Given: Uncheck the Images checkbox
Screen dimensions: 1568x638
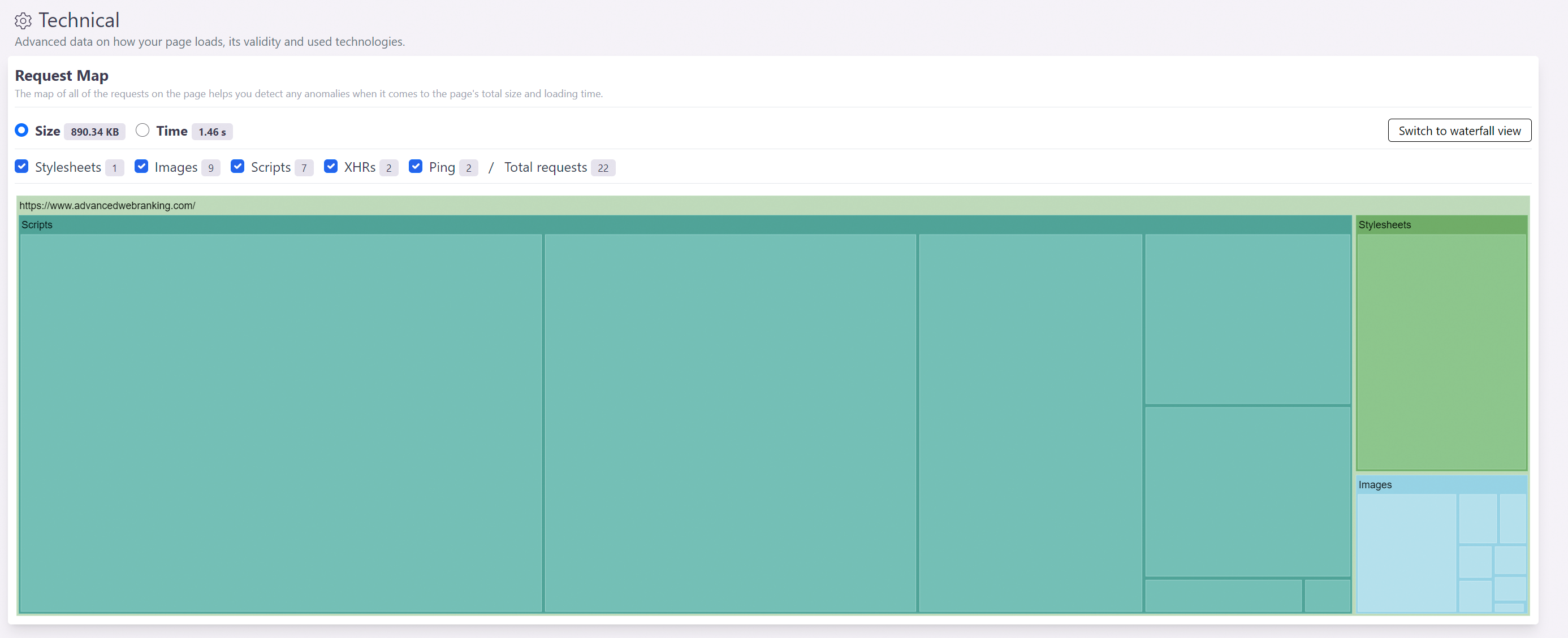Looking at the screenshot, I should click(141, 167).
